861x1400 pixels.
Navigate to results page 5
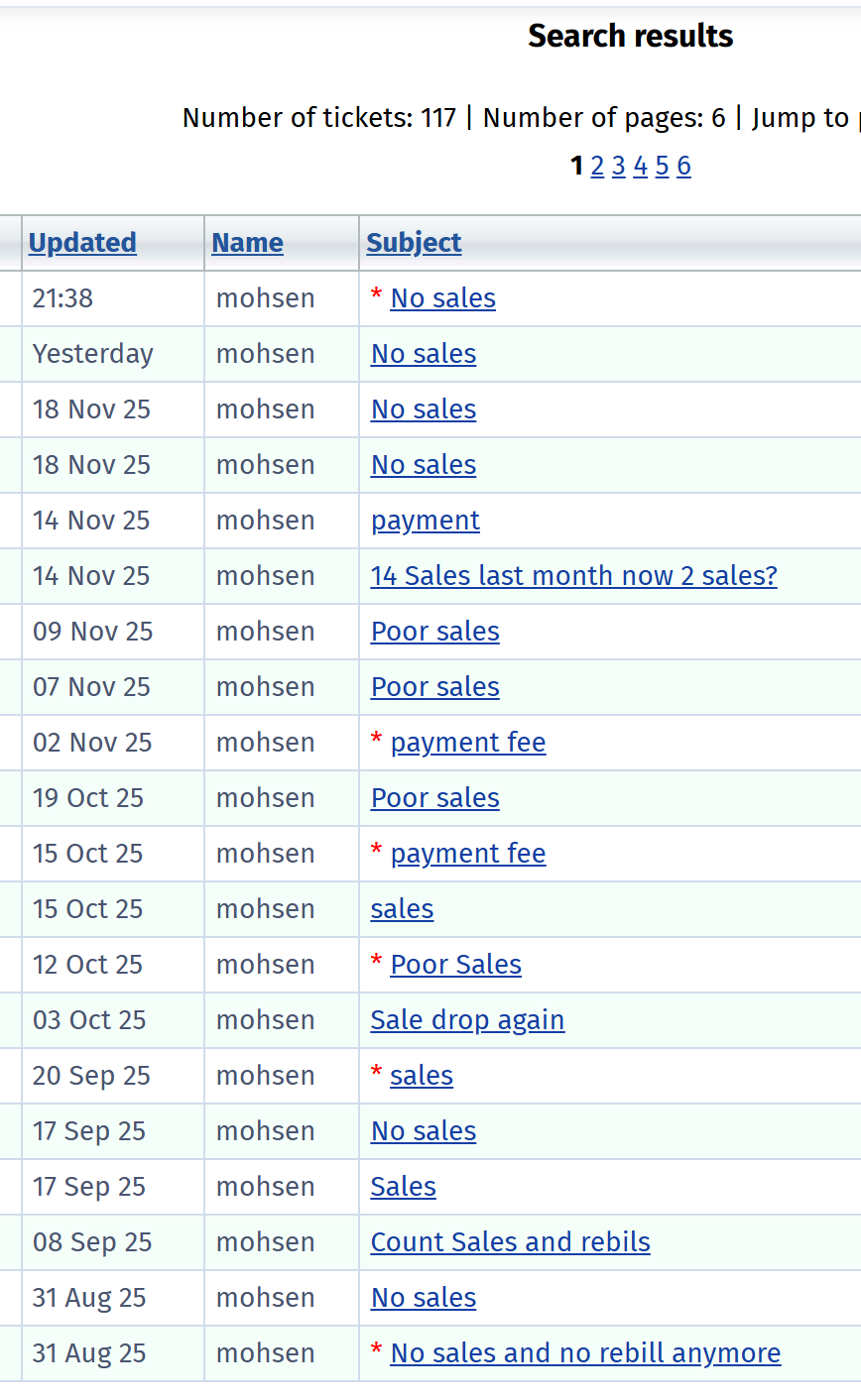[663, 166]
